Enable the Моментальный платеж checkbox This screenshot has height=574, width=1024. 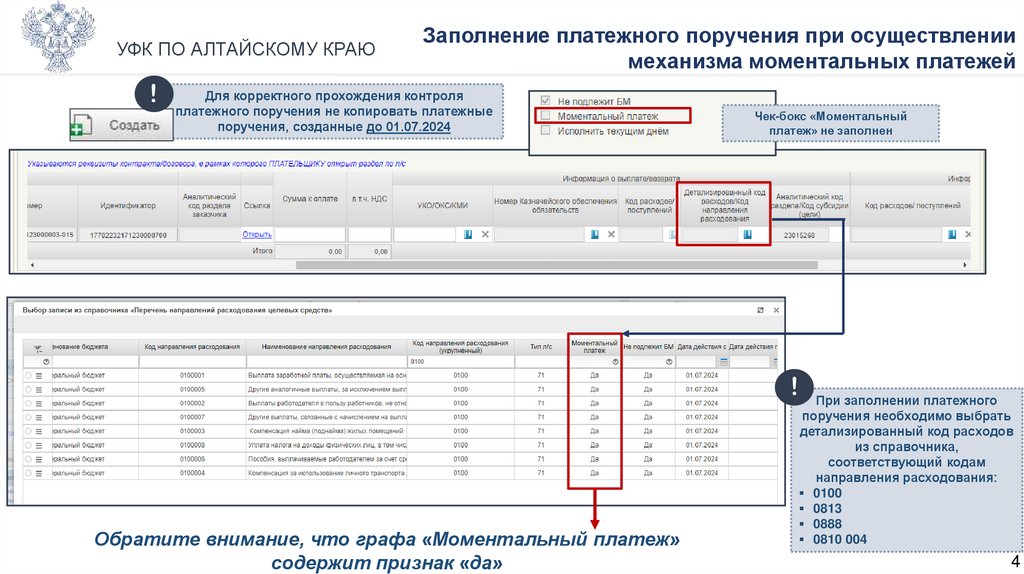click(x=545, y=116)
